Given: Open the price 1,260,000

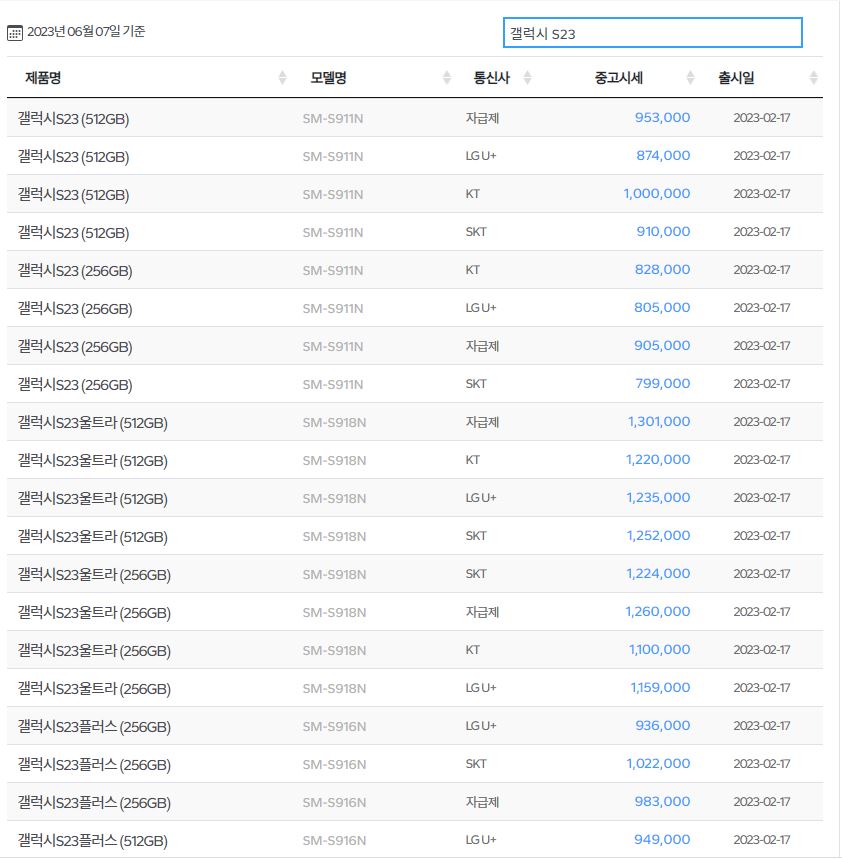Looking at the screenshot, I should (x=657, y=611).
